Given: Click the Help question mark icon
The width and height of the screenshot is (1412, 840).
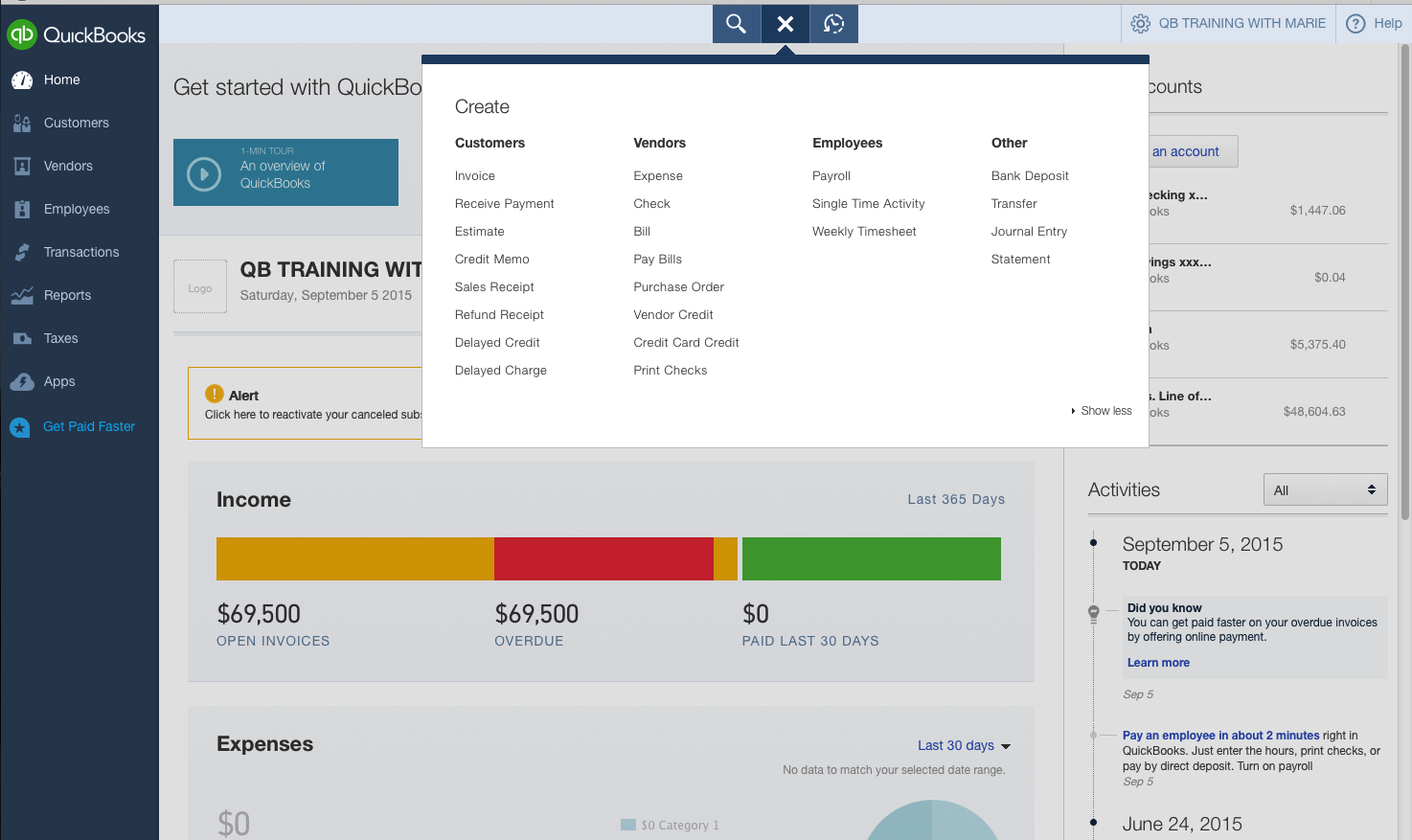Looking at the screenshot, I should pyautogui.click(x=1355, y=24).
